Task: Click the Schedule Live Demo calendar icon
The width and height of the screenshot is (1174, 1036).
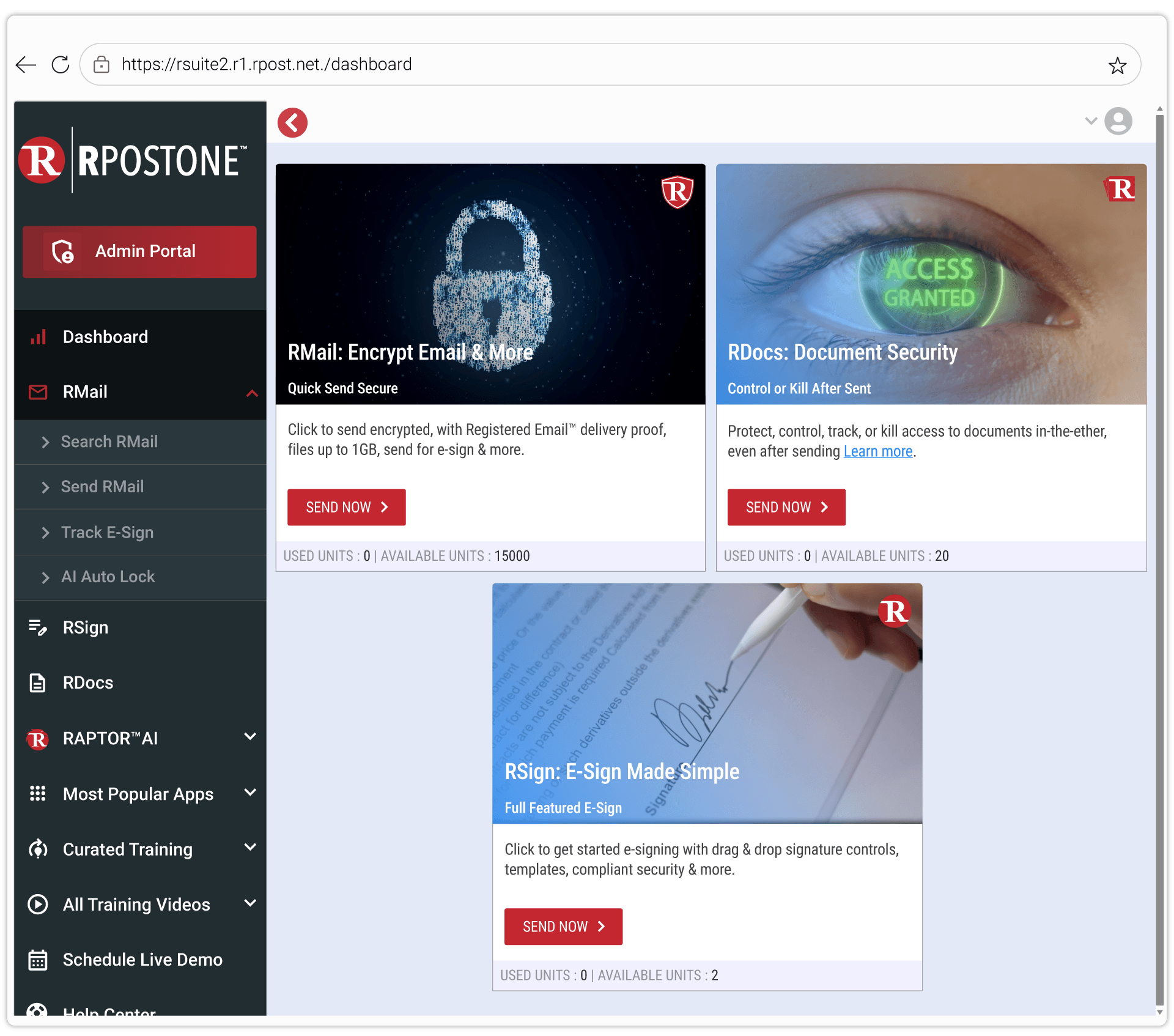Action: pyautogui.click(x=38, y=960)
